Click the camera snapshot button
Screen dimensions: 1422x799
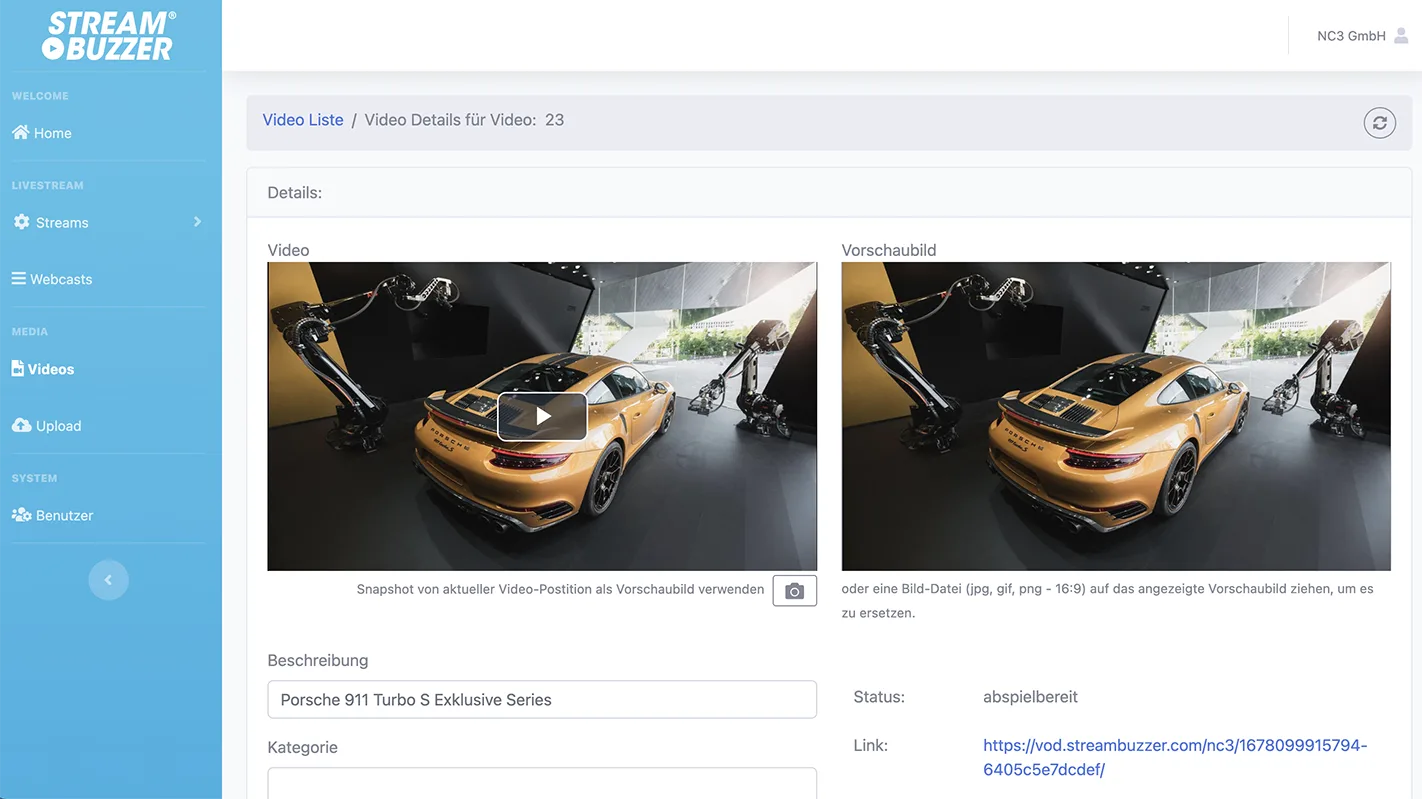(x=794, y=591)
